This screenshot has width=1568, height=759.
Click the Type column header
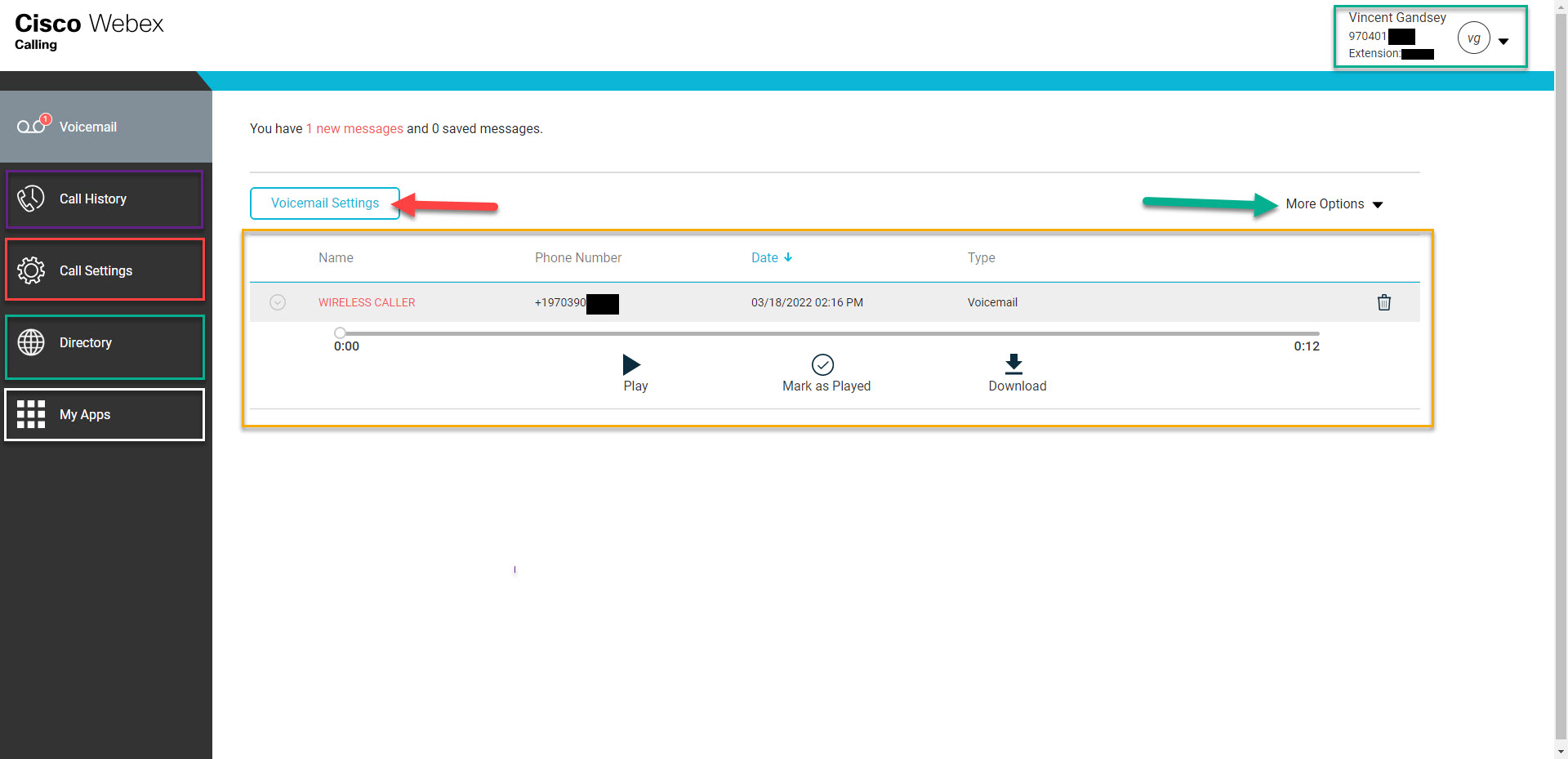[x=981, y=257]
